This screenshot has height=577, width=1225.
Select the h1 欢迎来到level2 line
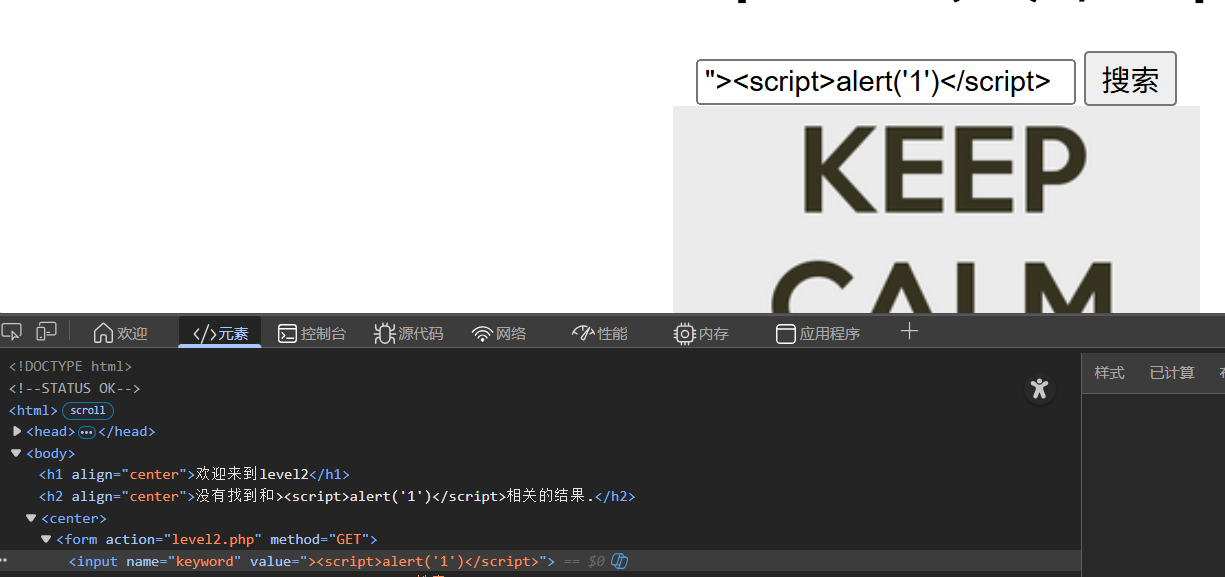pos(194,475)
